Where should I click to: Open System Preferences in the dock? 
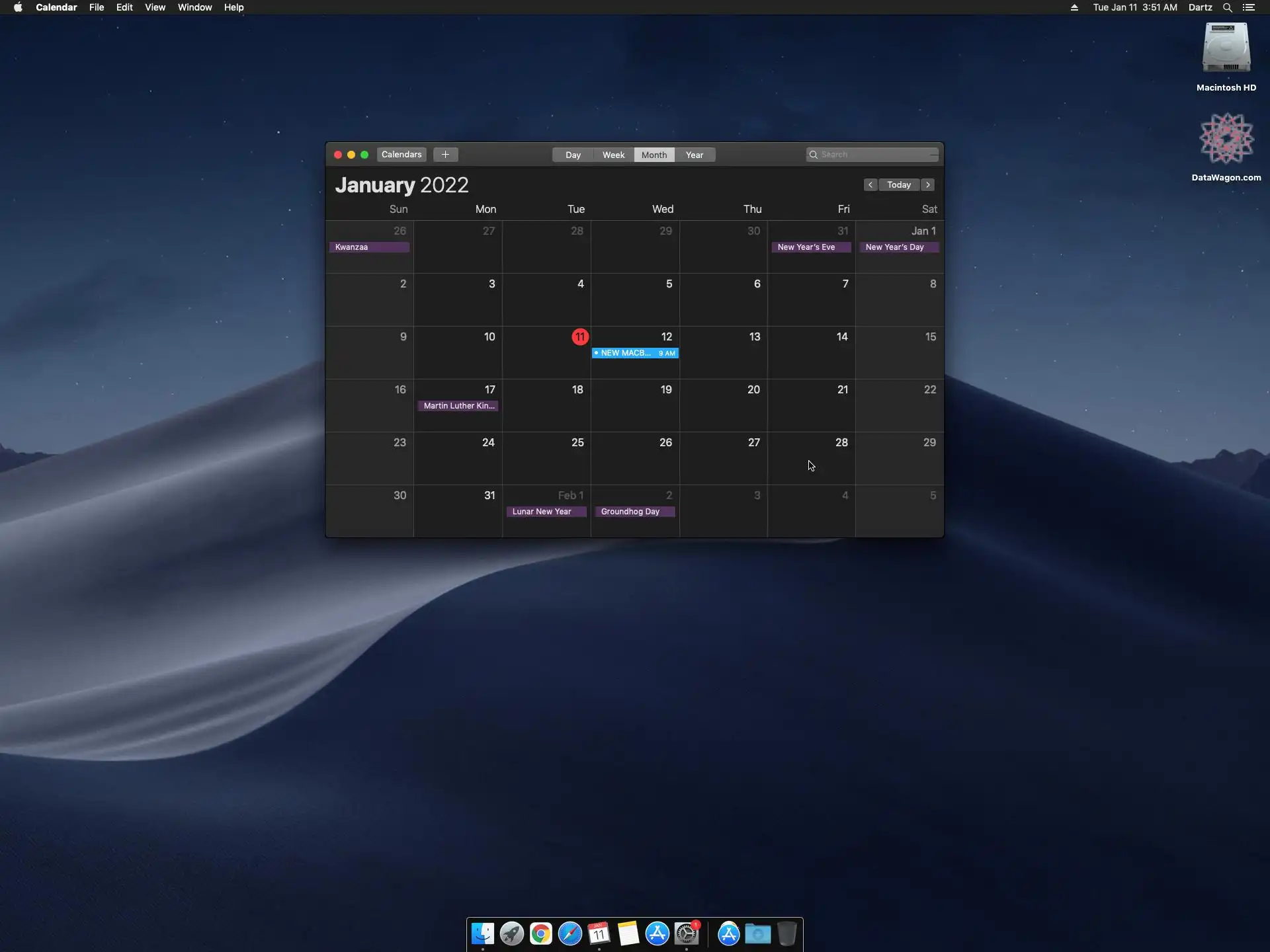(687, 933)
